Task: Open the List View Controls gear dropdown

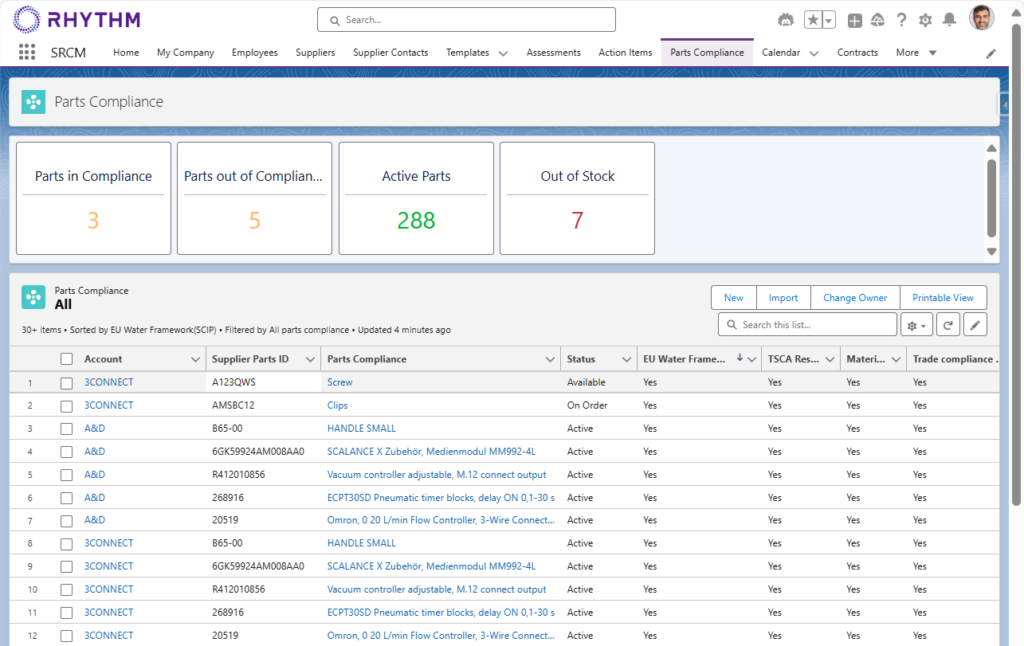Action: pyautogui.click(x=916, y=325)
